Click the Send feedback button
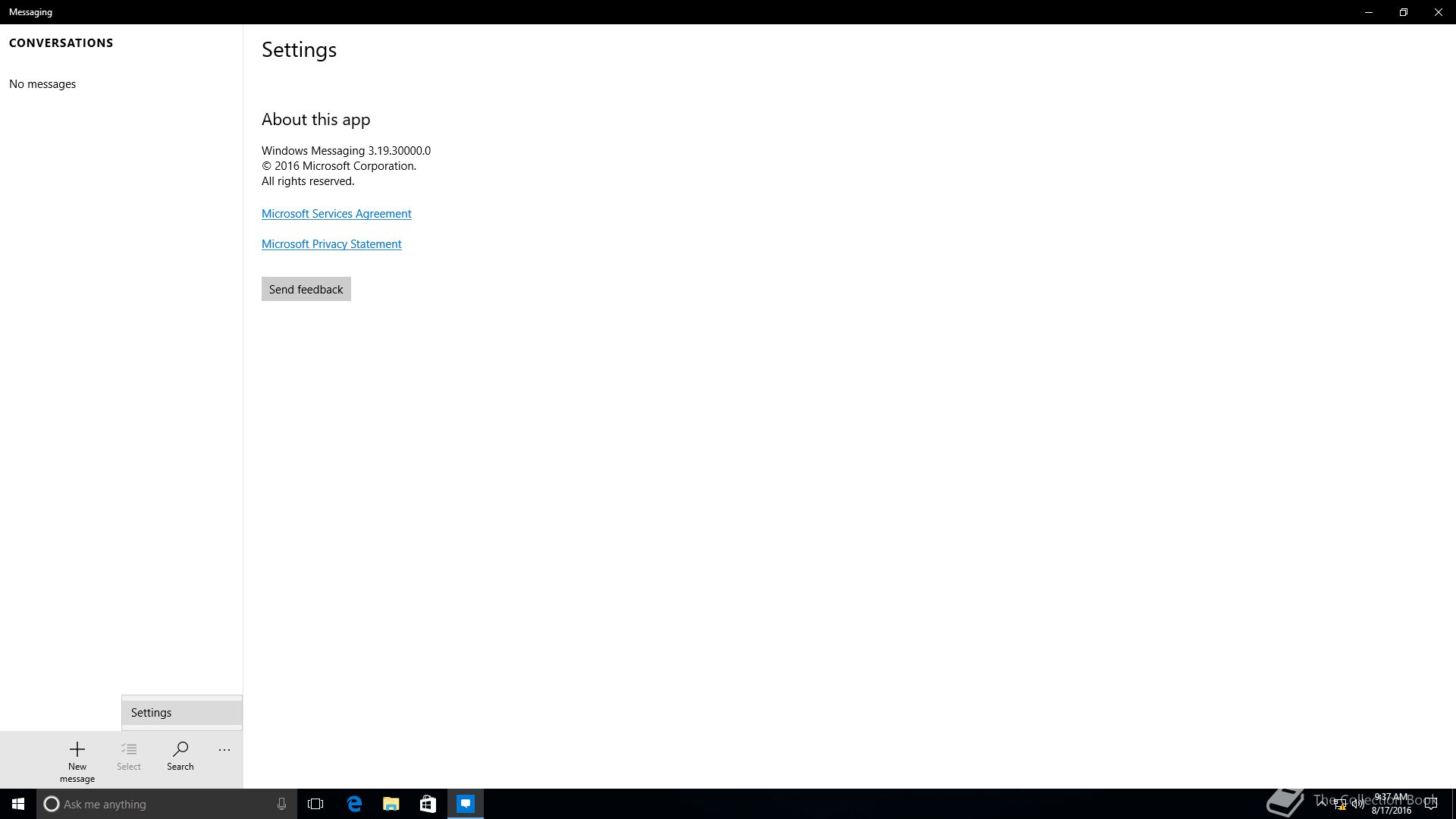1456x819 pixels. click(306, 289)
